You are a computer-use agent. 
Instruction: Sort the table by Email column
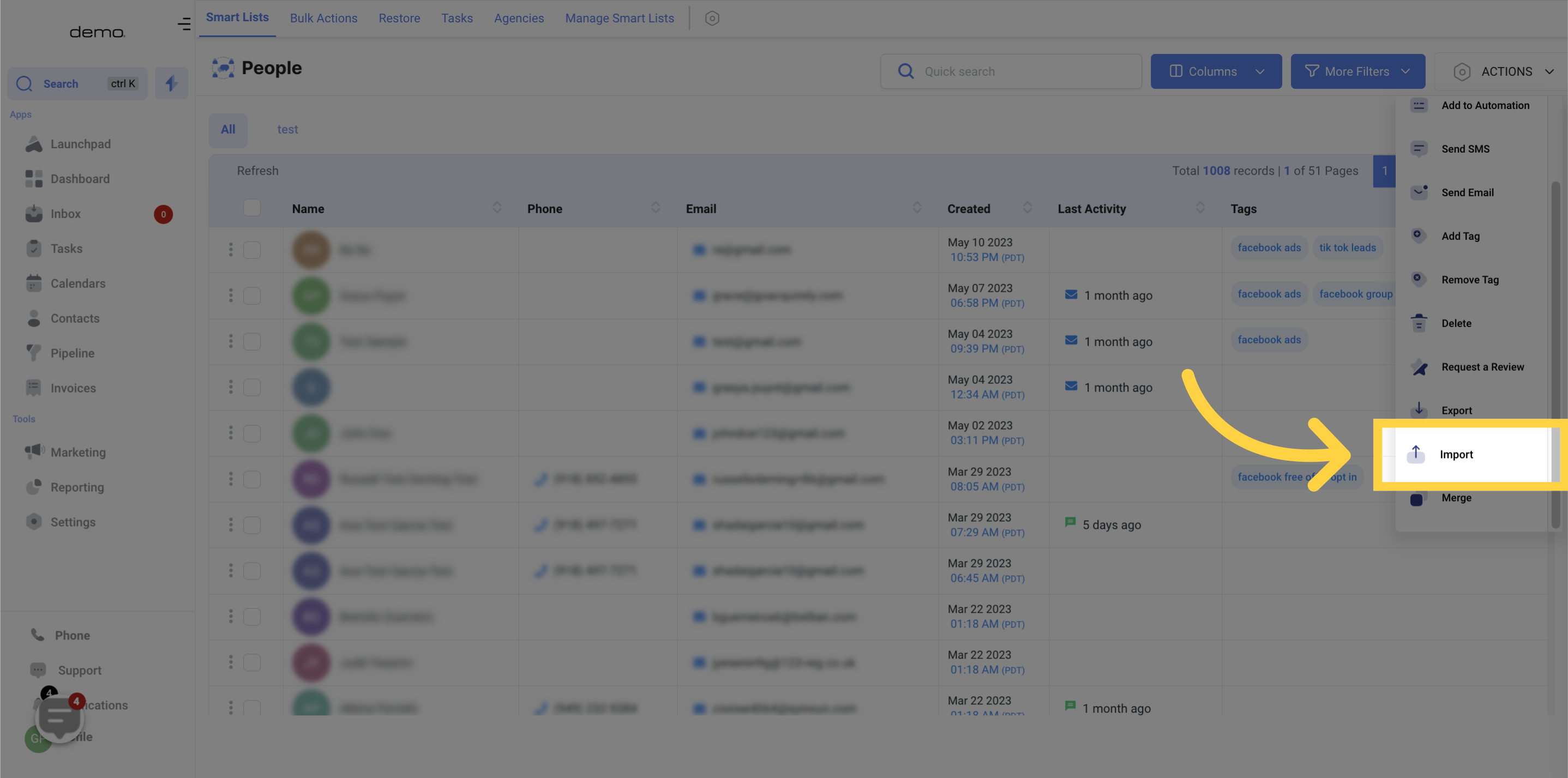coord(917,208)
